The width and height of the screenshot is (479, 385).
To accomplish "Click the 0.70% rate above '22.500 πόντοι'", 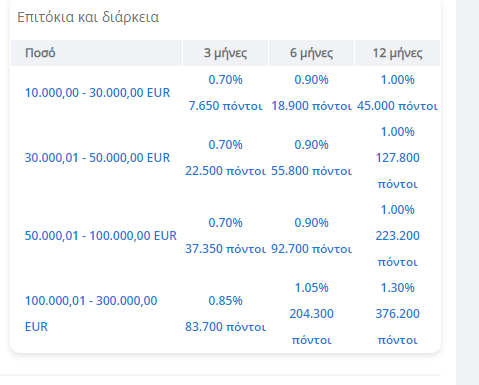I will (x=225, y=145).
